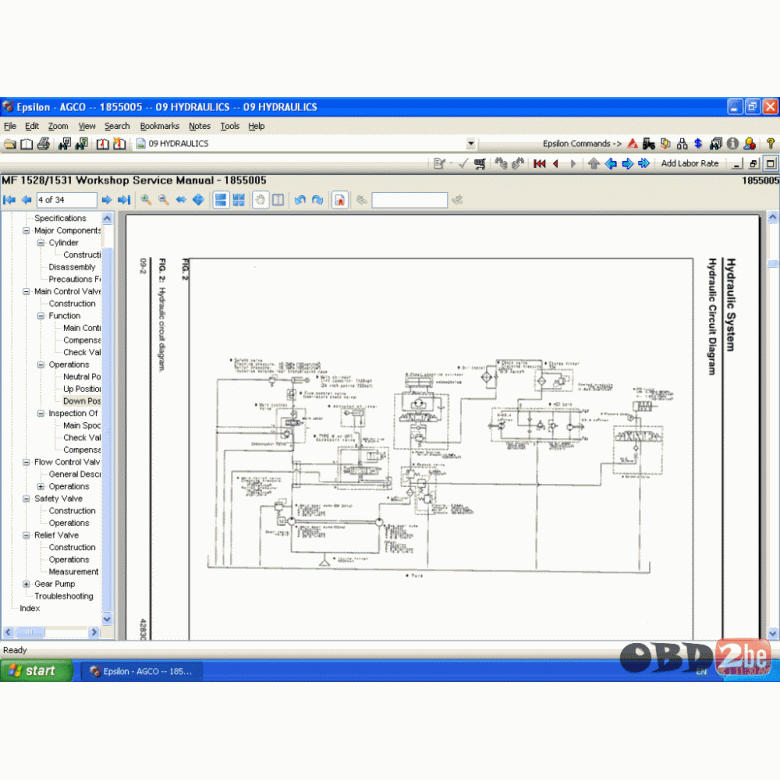This screenshot has height=780, width=780.
Task: Click Add Labor Rate
Action: coord(689,163)
